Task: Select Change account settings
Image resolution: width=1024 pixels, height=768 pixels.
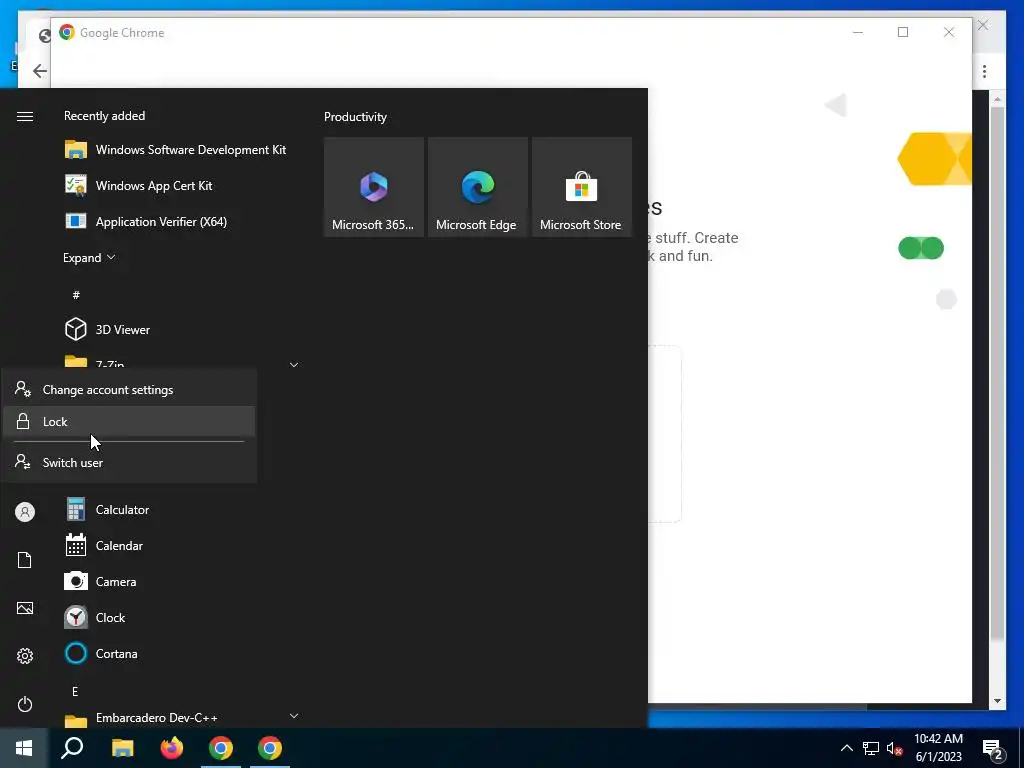Action: [x=129, y=389]
